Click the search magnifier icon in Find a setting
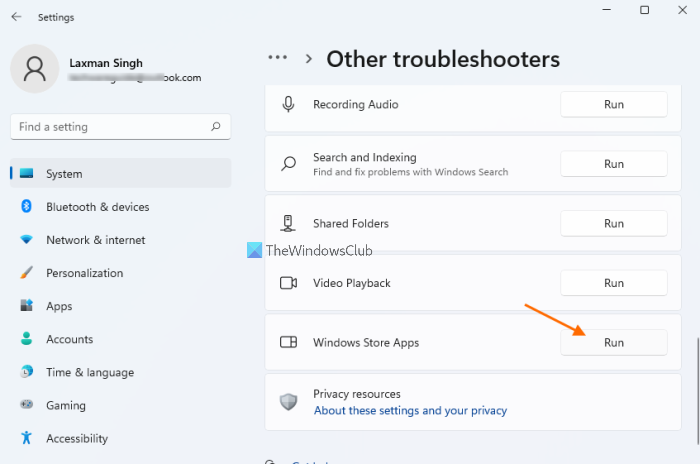 click(x=216, y=127)
